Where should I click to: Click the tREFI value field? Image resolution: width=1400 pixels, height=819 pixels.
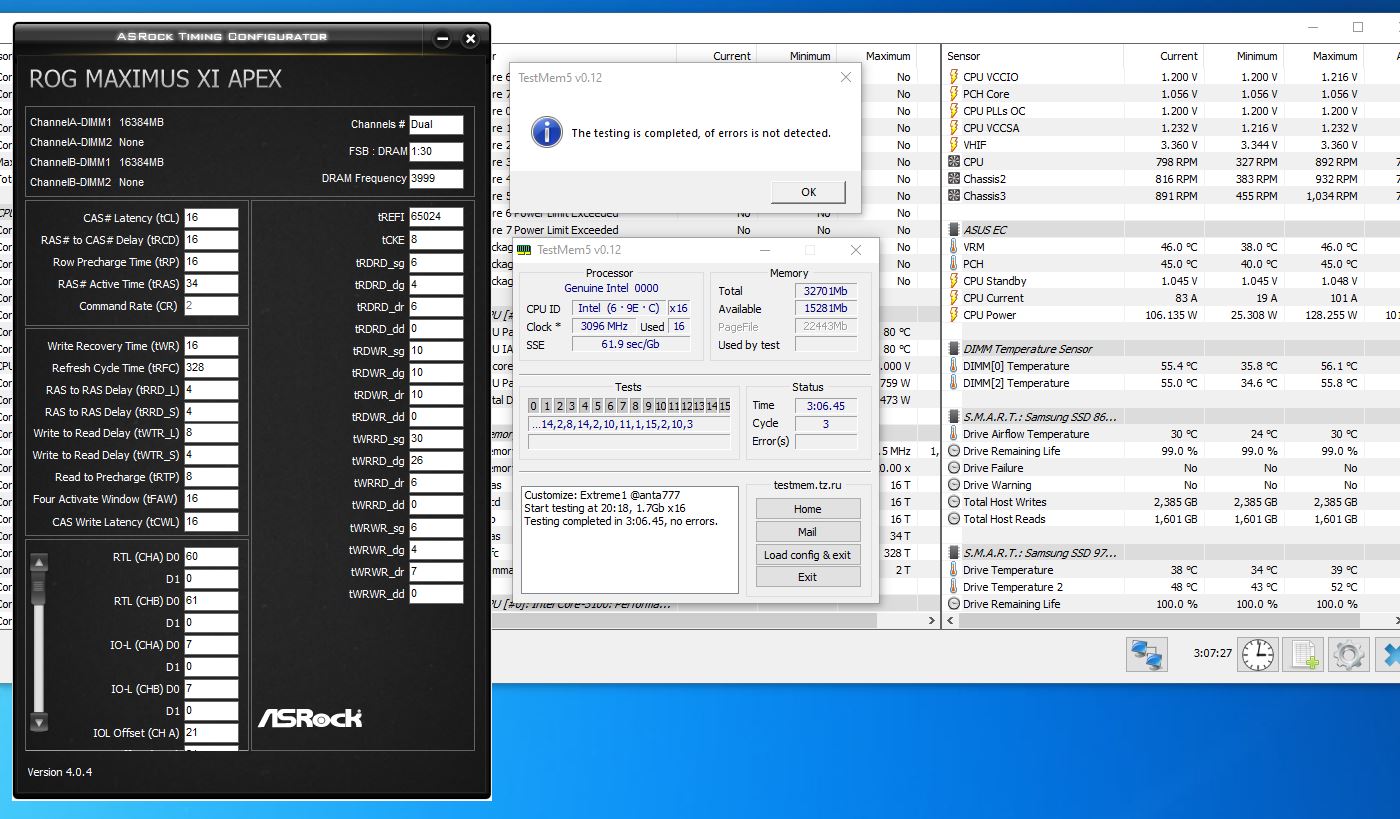click(436, 217)
